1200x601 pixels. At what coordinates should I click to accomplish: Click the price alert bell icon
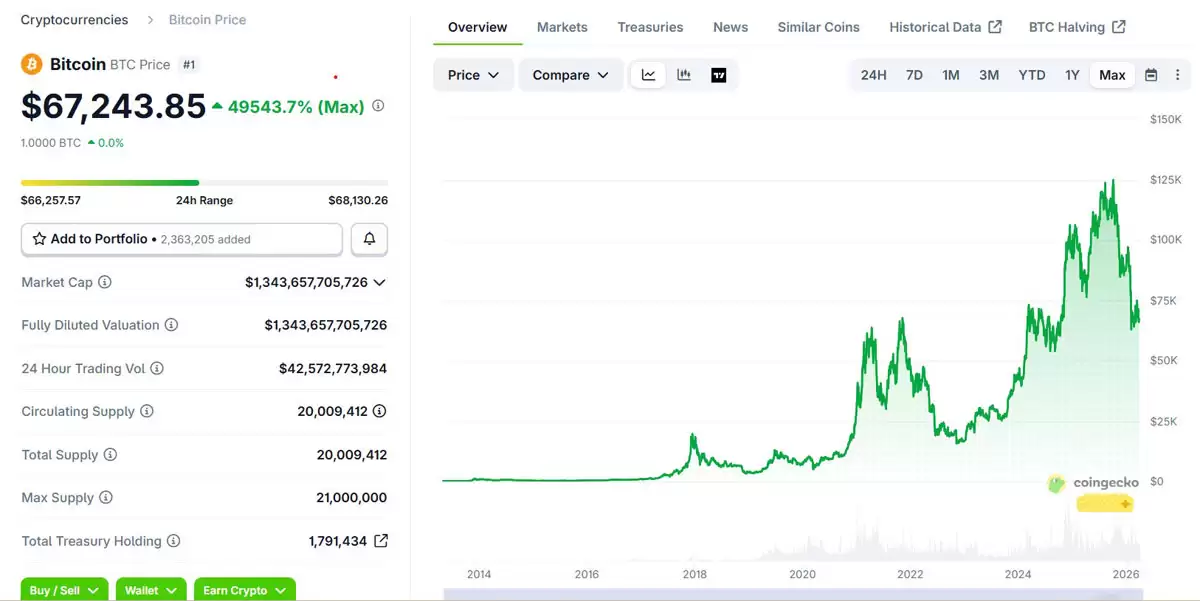[369, 239]
